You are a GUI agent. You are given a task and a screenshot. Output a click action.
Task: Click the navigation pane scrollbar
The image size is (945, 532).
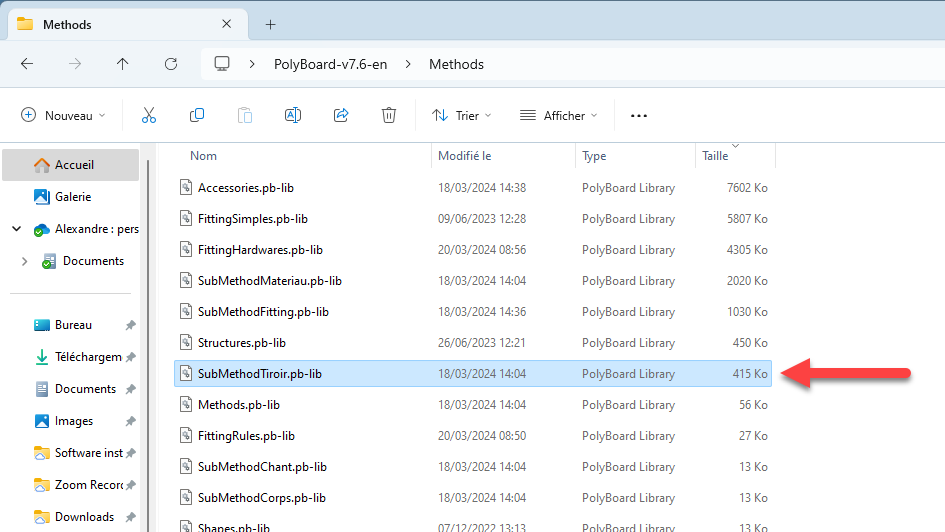(148, 346)
